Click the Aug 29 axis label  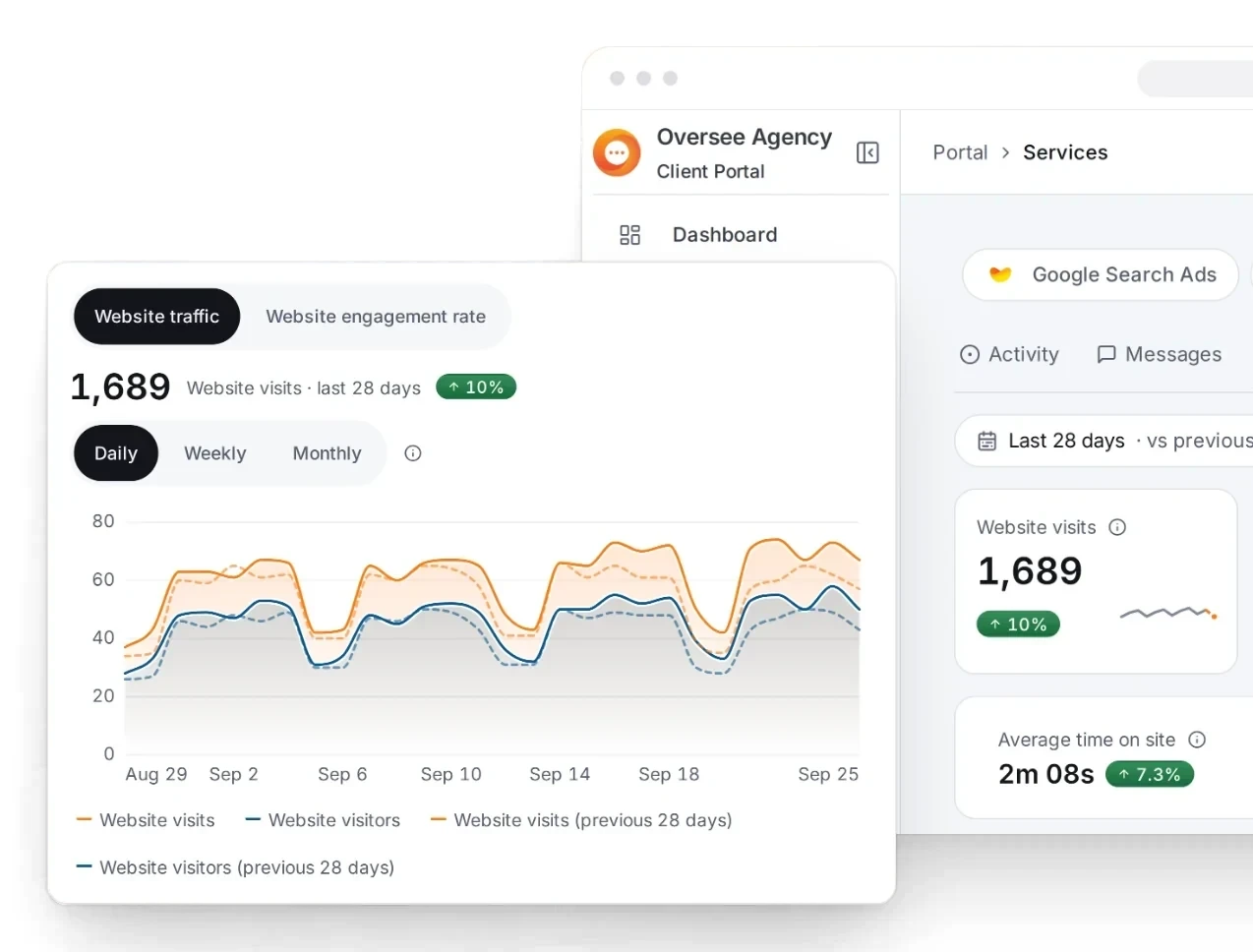156,774
